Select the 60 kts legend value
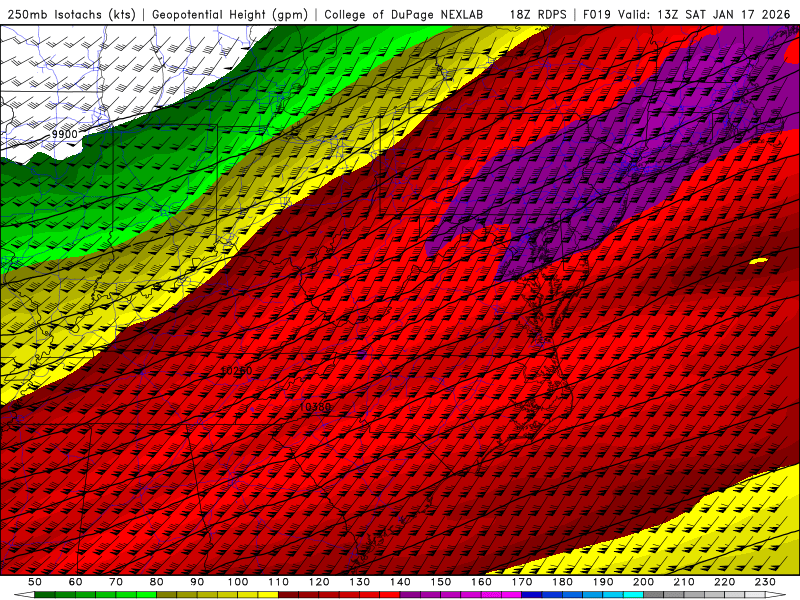 (x=76, y=582)
